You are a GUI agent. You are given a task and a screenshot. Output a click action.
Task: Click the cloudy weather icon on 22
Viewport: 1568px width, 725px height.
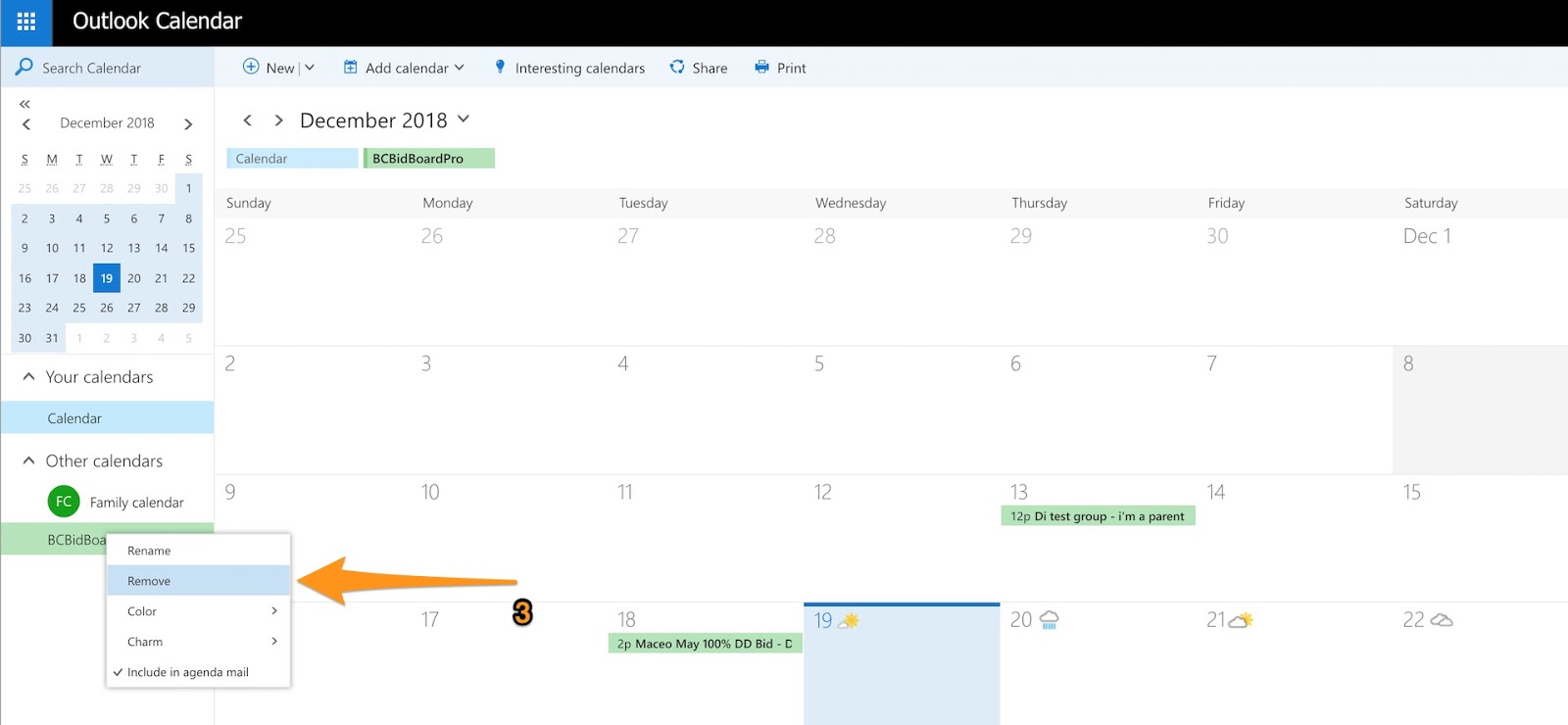[x=1441, y=620]
